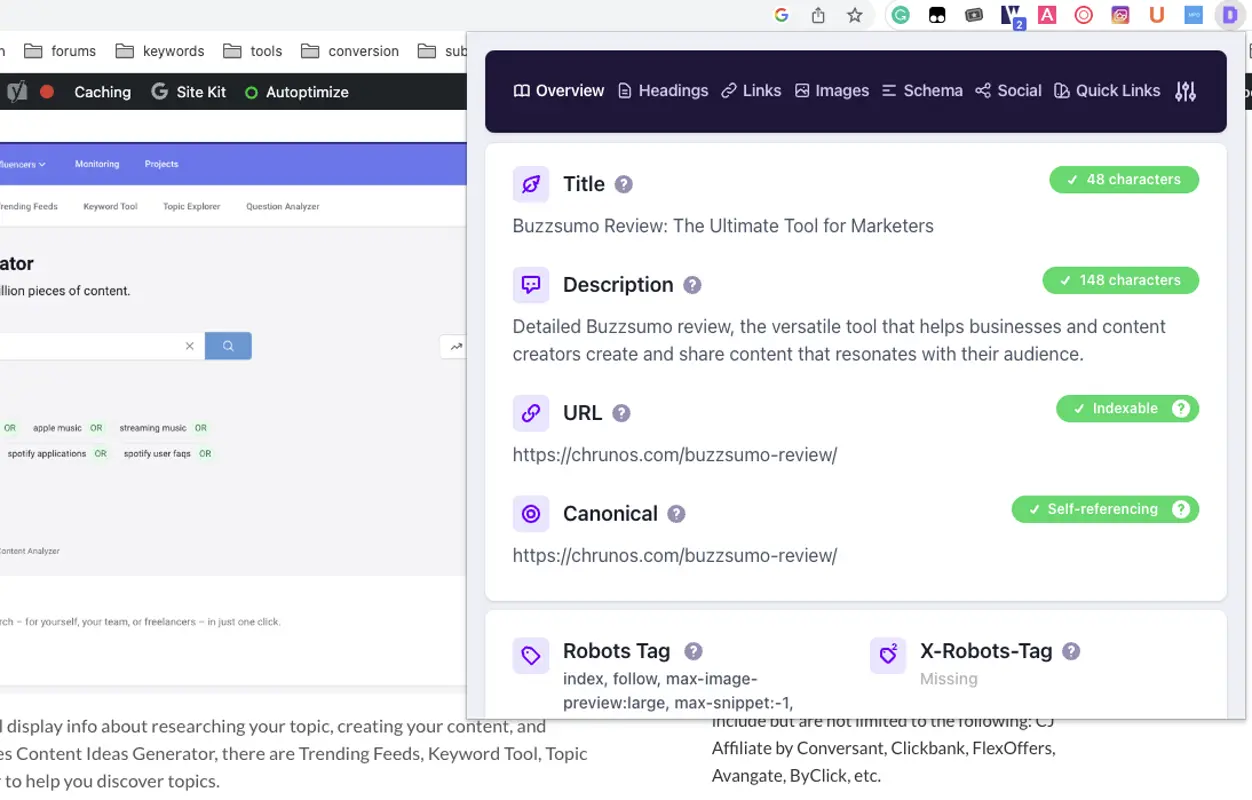Go to the Quick Links tab
Image resolution: width=1252 pixels, height=800 pixels.
(1107, 91)
